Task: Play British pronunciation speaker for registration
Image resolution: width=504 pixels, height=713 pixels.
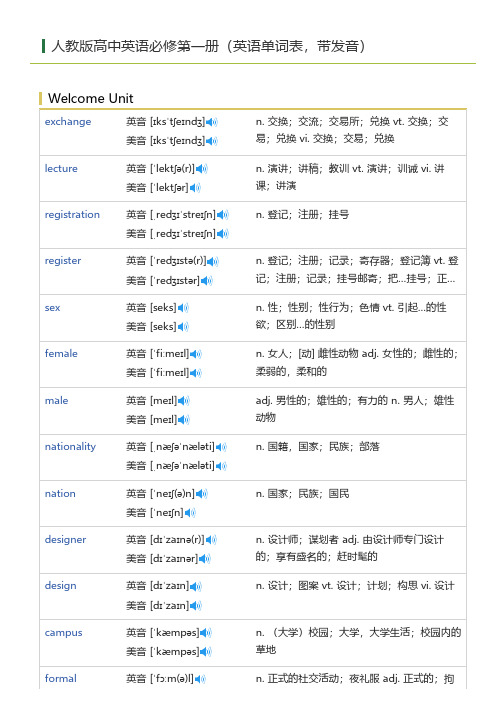Action: [223, 215]
